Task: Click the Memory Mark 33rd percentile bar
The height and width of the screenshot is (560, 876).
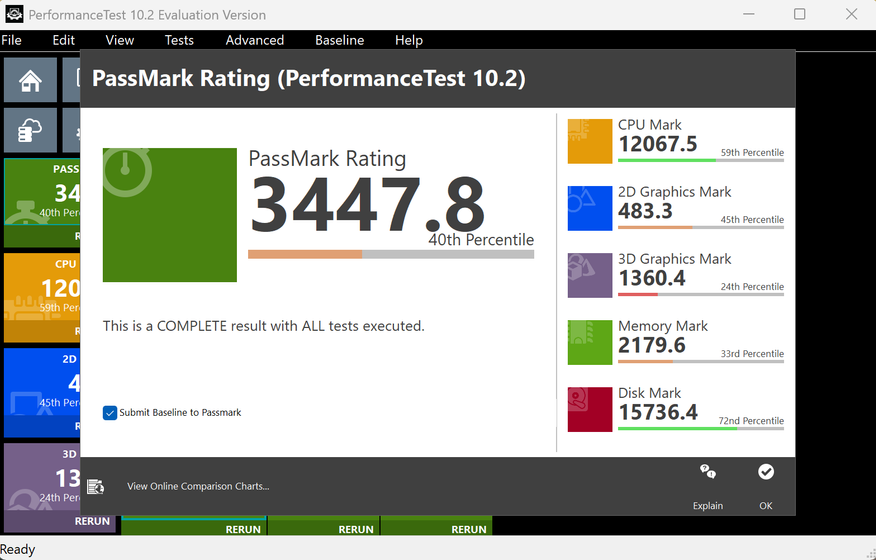Action: 701,362
